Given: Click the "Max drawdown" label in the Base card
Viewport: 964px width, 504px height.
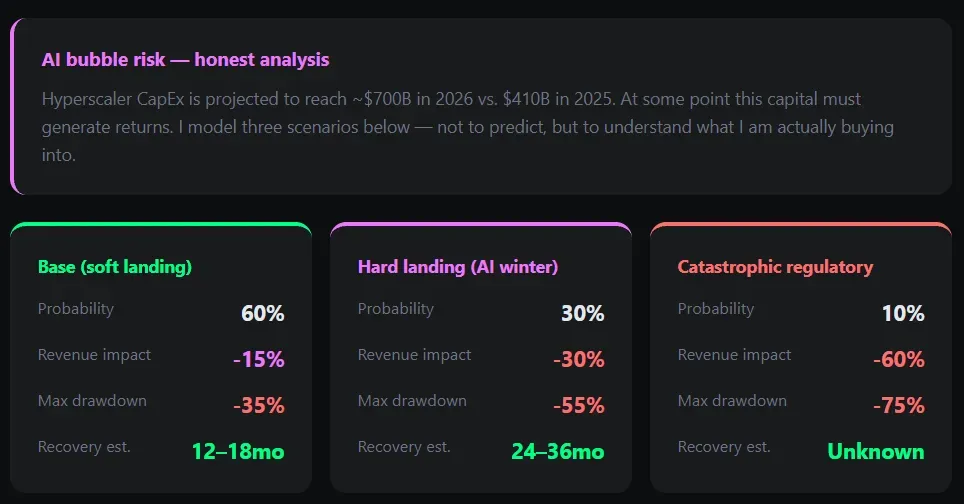Looking at the screenshot, I should tap(92, 401).
